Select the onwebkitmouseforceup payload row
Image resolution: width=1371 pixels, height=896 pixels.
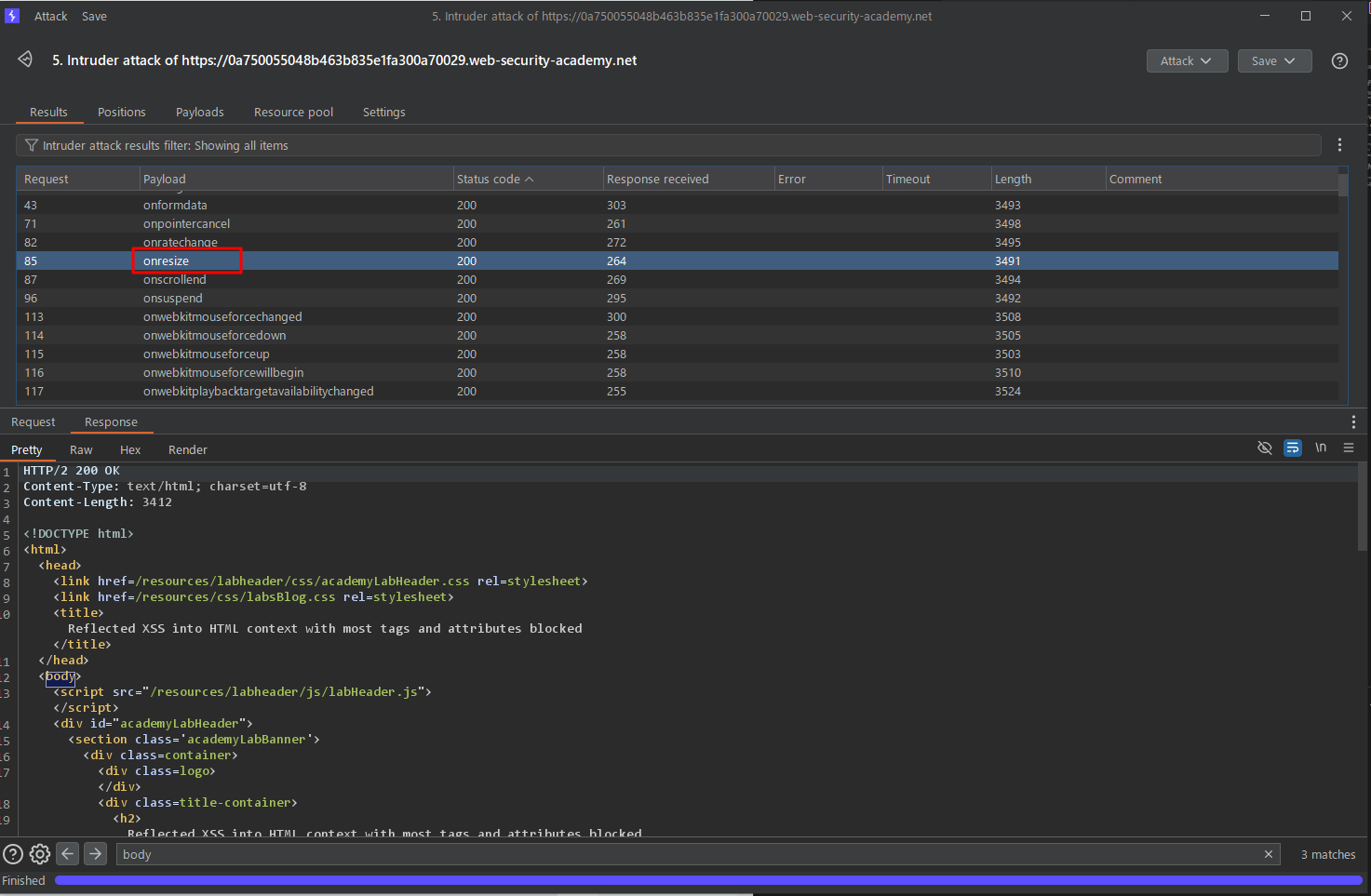point(678,354)
